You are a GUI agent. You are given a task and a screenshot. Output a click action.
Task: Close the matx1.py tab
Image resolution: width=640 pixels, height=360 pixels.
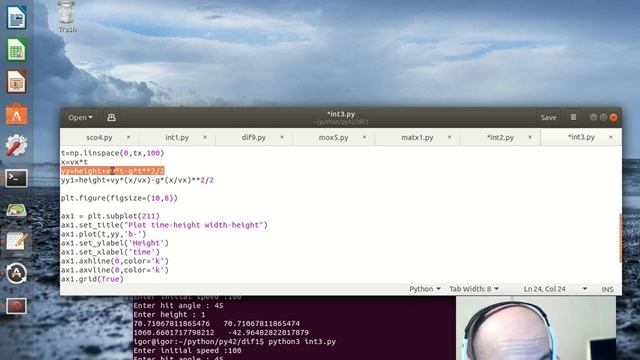449,138
